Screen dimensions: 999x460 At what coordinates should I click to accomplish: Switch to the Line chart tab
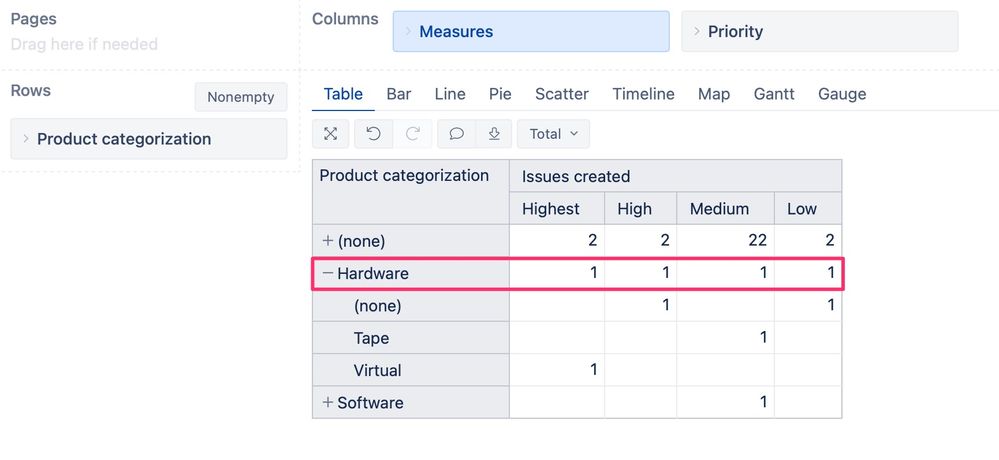[450, 94]
